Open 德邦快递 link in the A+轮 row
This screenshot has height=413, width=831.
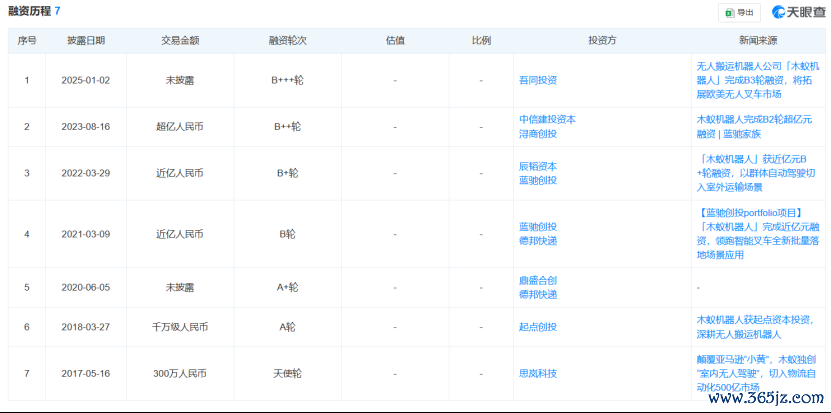pyautogui.click(x=538, y=294)
